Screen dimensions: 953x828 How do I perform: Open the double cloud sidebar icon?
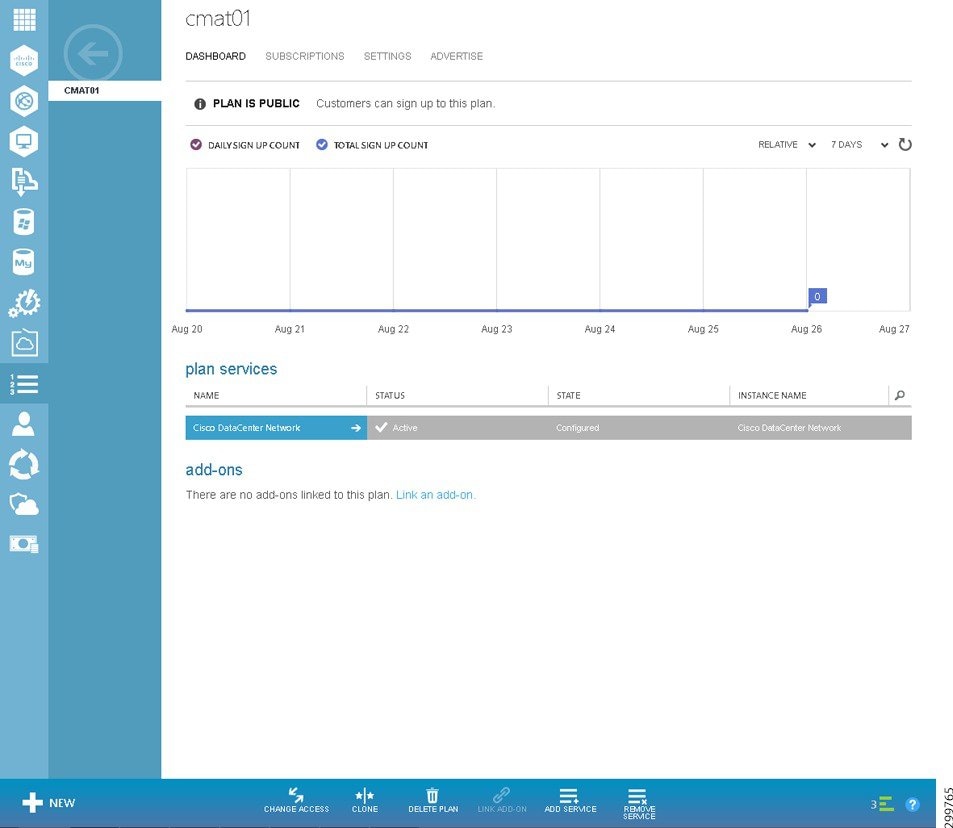coord(24,505)
